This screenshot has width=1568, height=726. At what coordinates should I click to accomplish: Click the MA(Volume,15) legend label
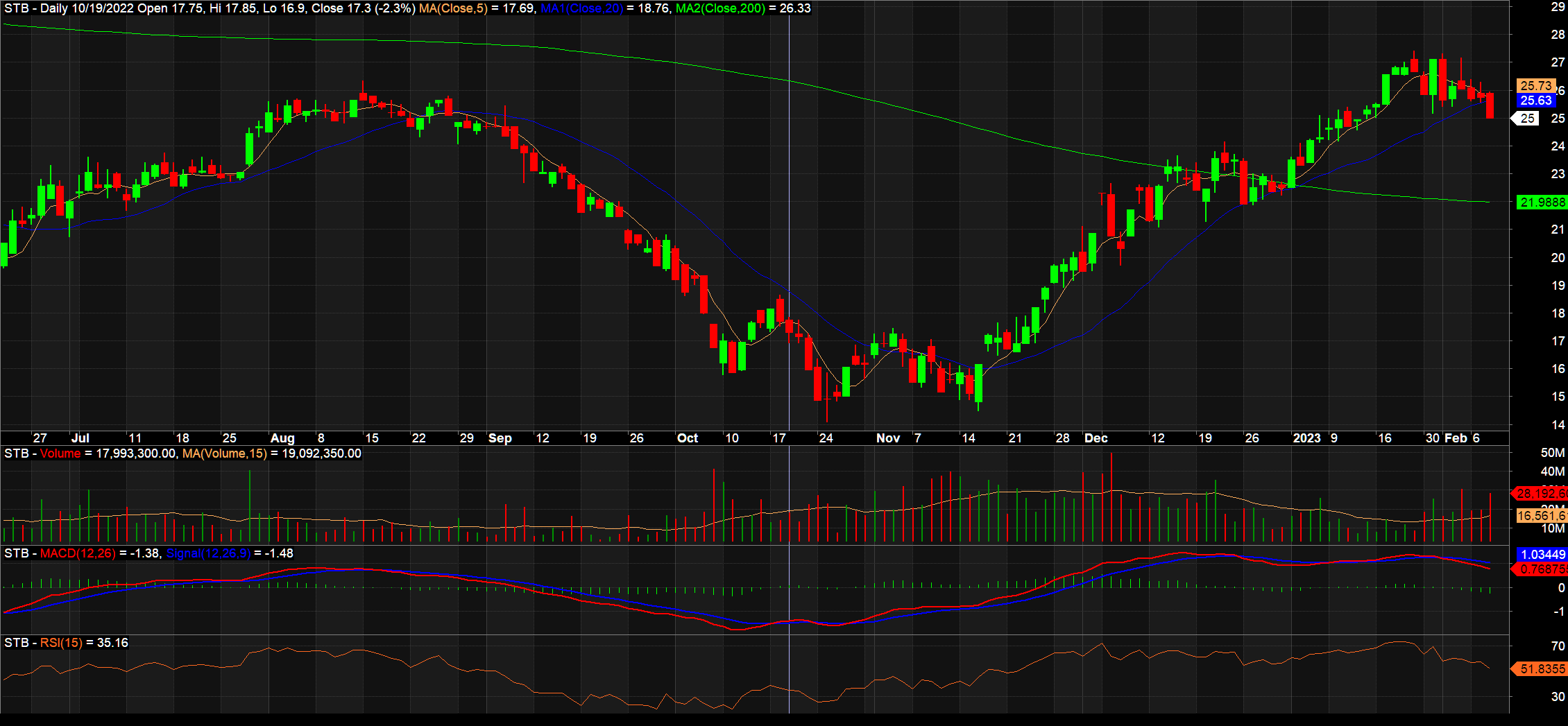pos(224,453)
